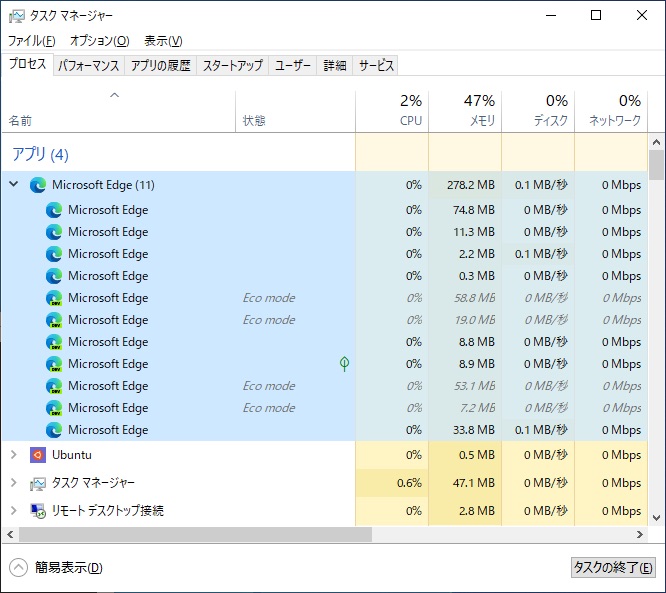
Task: Select the Ubuntu process row name
Action: (71, 455)
